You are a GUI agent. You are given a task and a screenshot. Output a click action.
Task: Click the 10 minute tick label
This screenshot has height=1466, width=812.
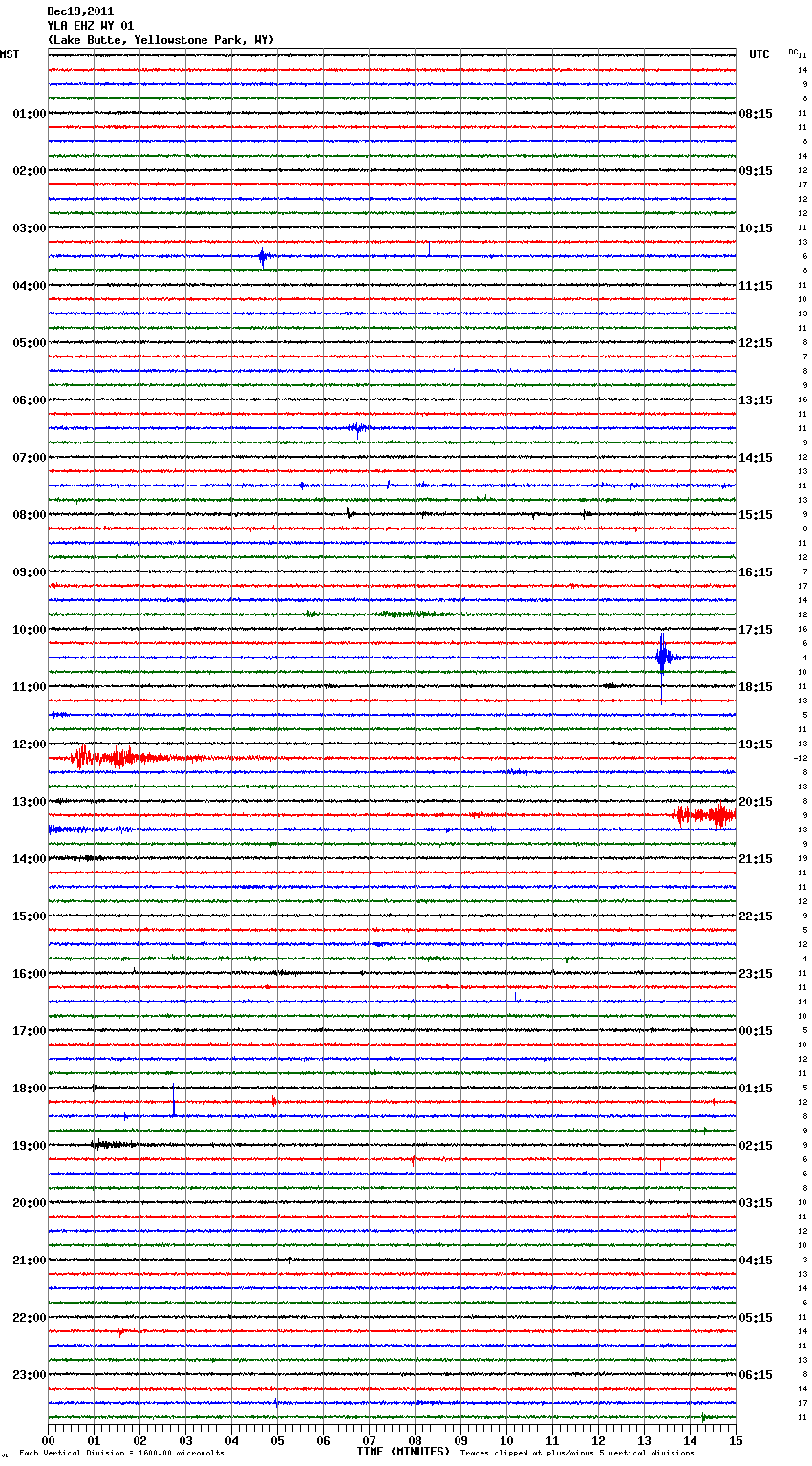pos(506,1440)
